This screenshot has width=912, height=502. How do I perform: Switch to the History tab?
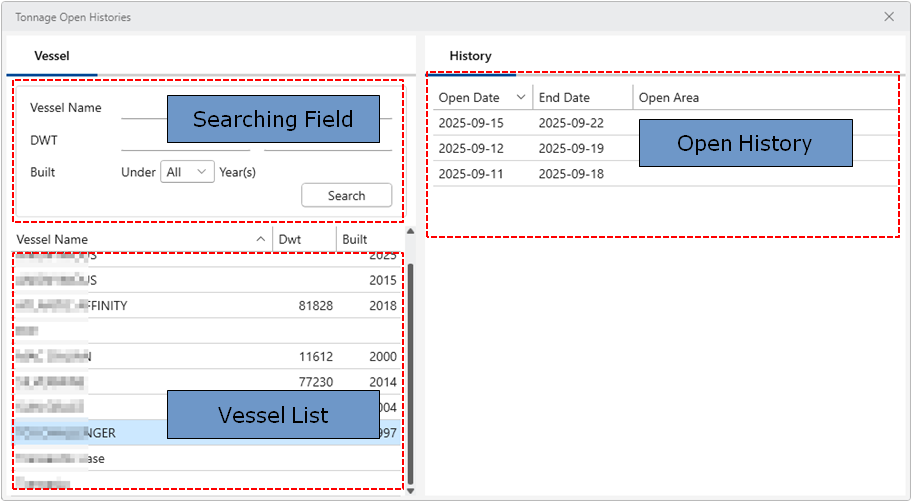pyautogui.click(x=470, y=57)
